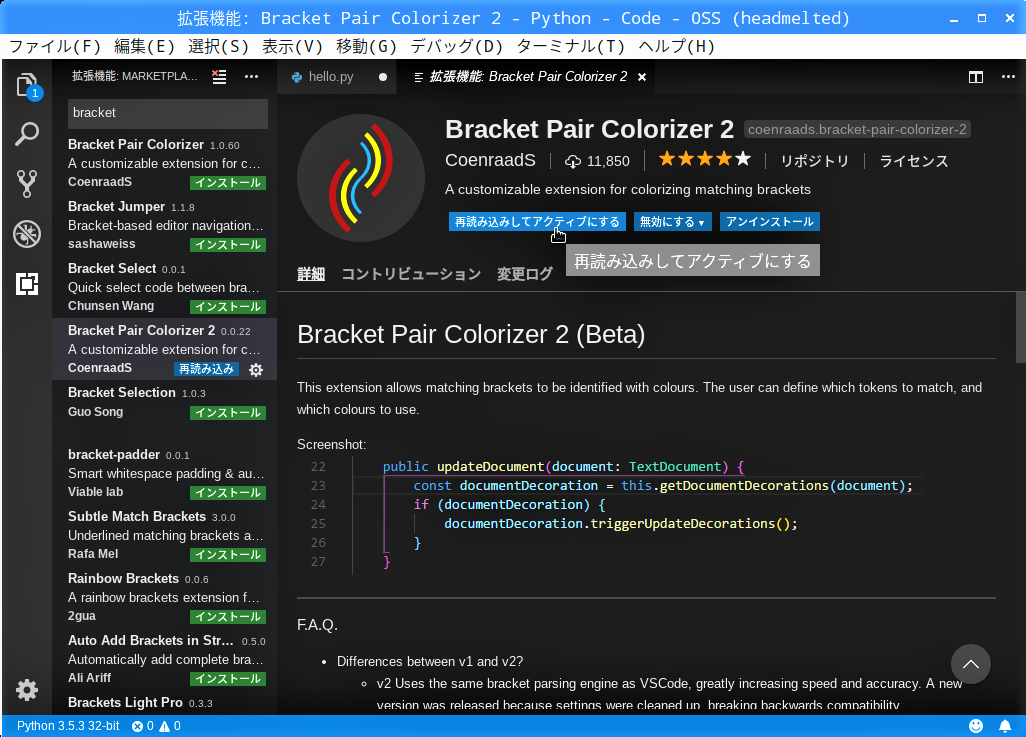Click the install count 11,850
The width and height of the screenshot is (1026, 737).
pyautogui.click(x=597, y=161)
